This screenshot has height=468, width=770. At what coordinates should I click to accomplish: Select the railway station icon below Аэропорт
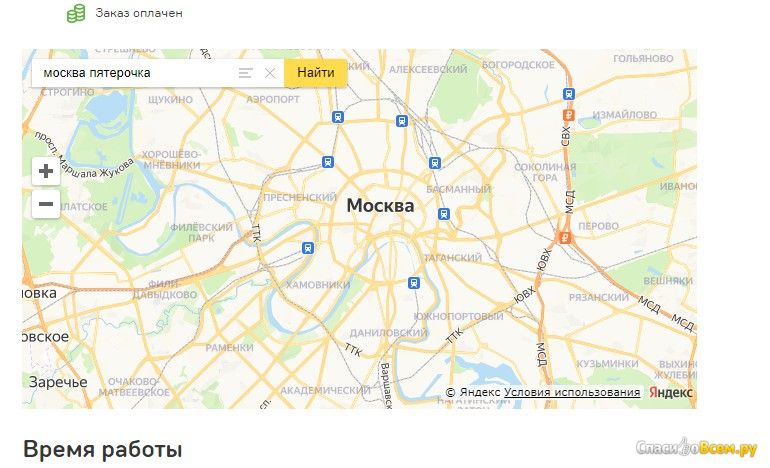[337, 117]
